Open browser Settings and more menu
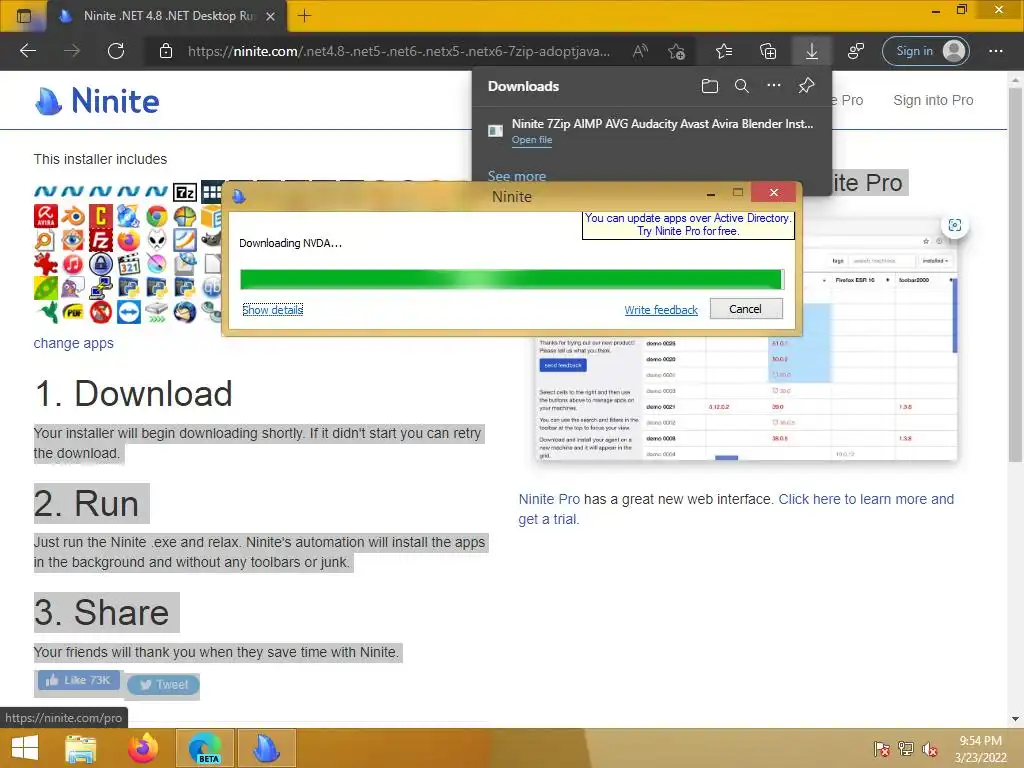The width and height of the screenshot is (1024, 768). coord(995,51)
